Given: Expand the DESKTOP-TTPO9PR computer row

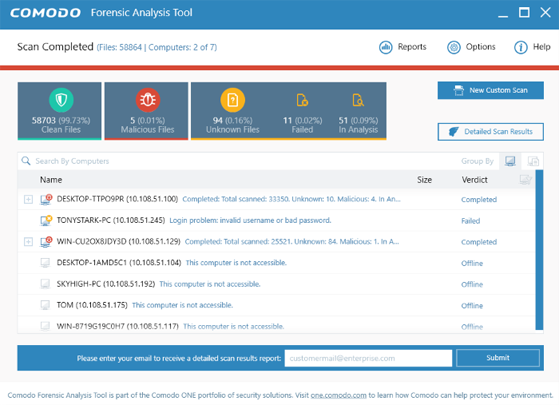Looking at the screenshot, I should tap(28, 199).
